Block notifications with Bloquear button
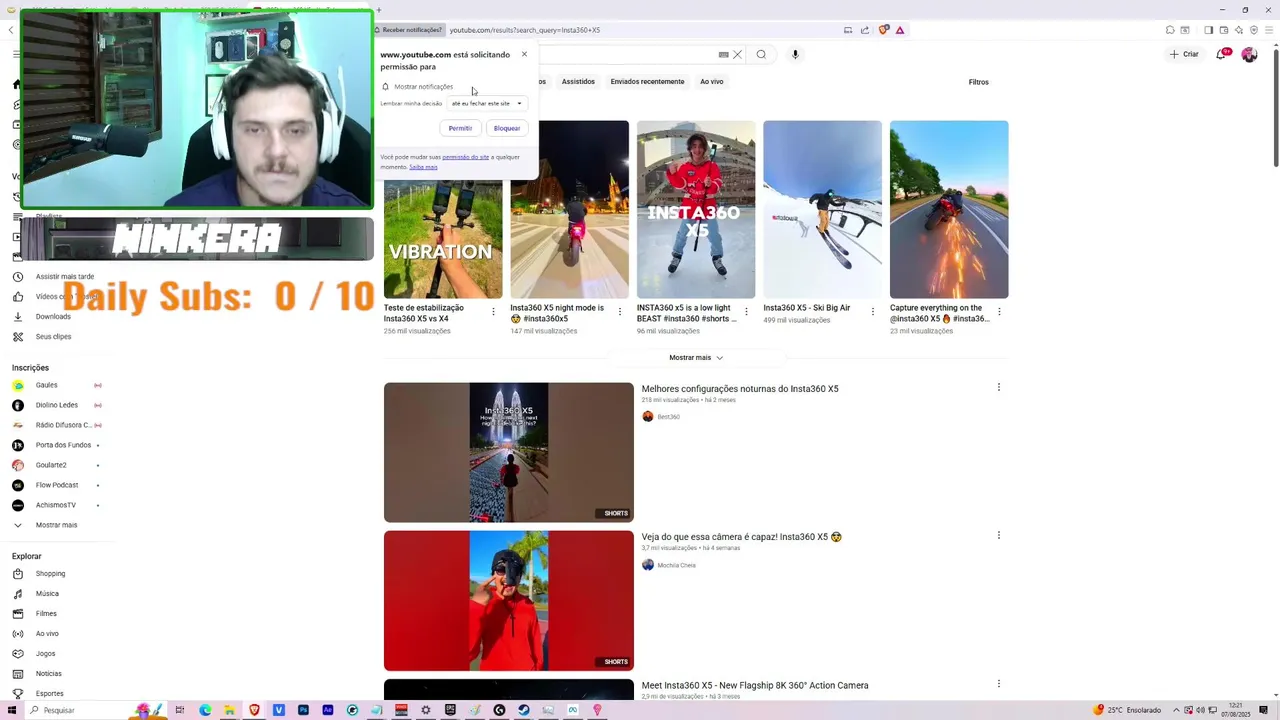This screenshot has height=720, width=1280. (507, 128)
